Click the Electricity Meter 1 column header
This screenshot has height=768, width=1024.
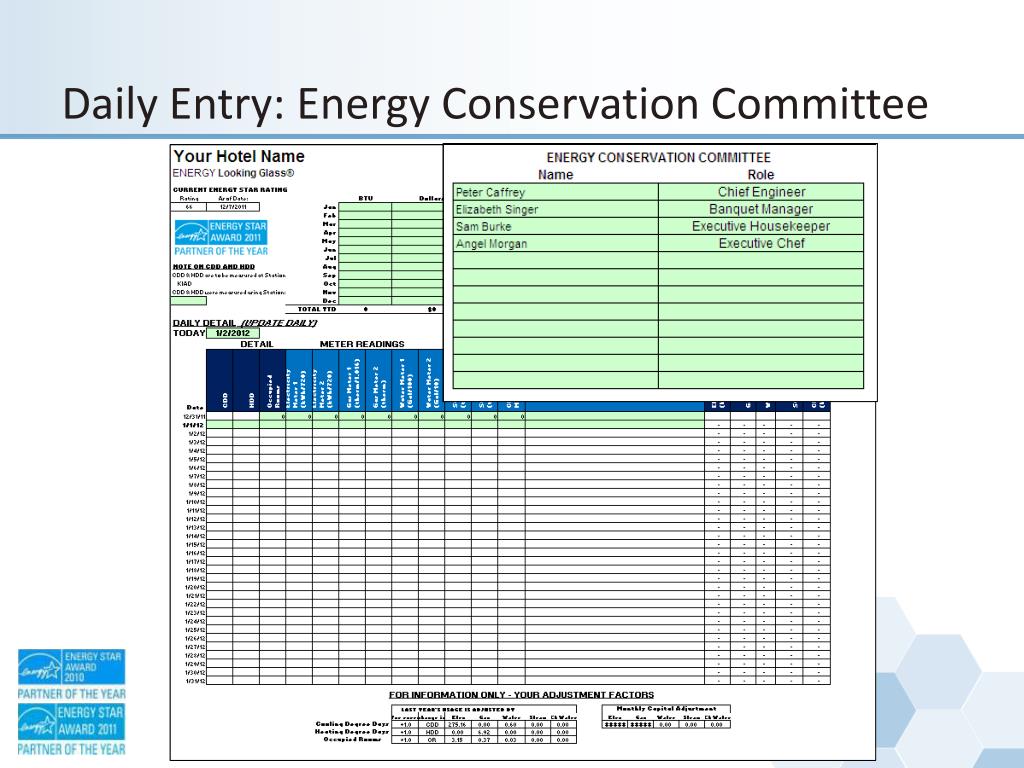[299, 380]
